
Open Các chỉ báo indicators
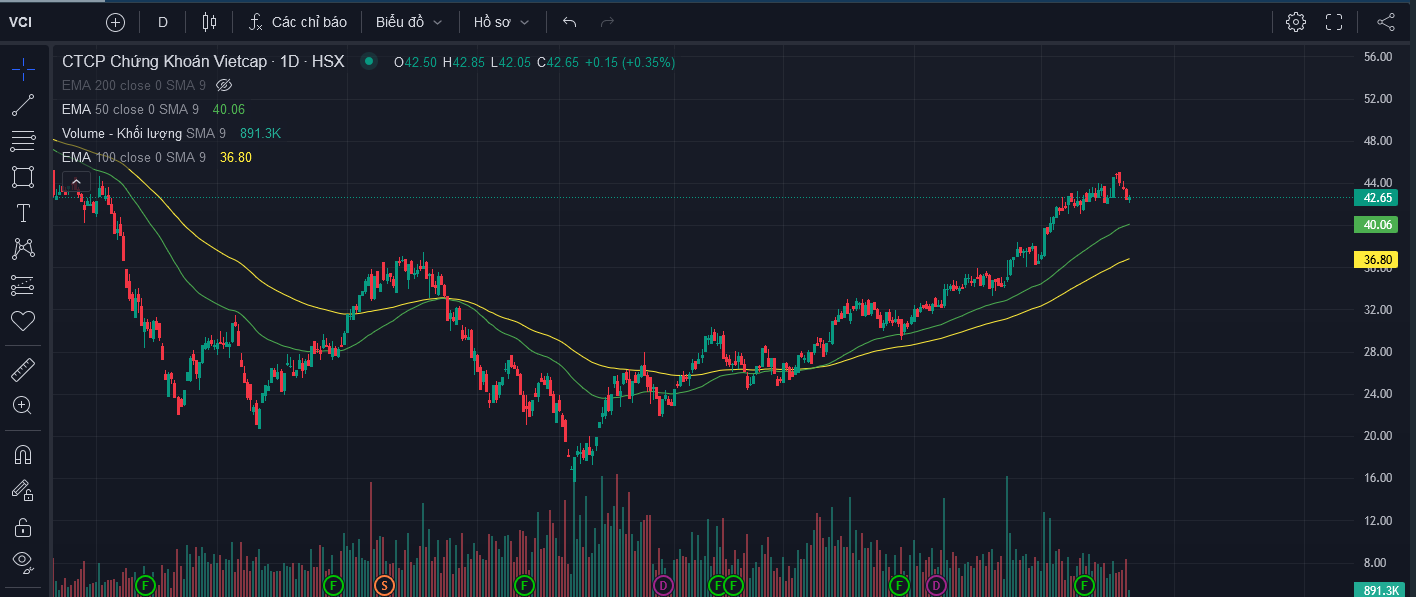[x=298, y=22]
